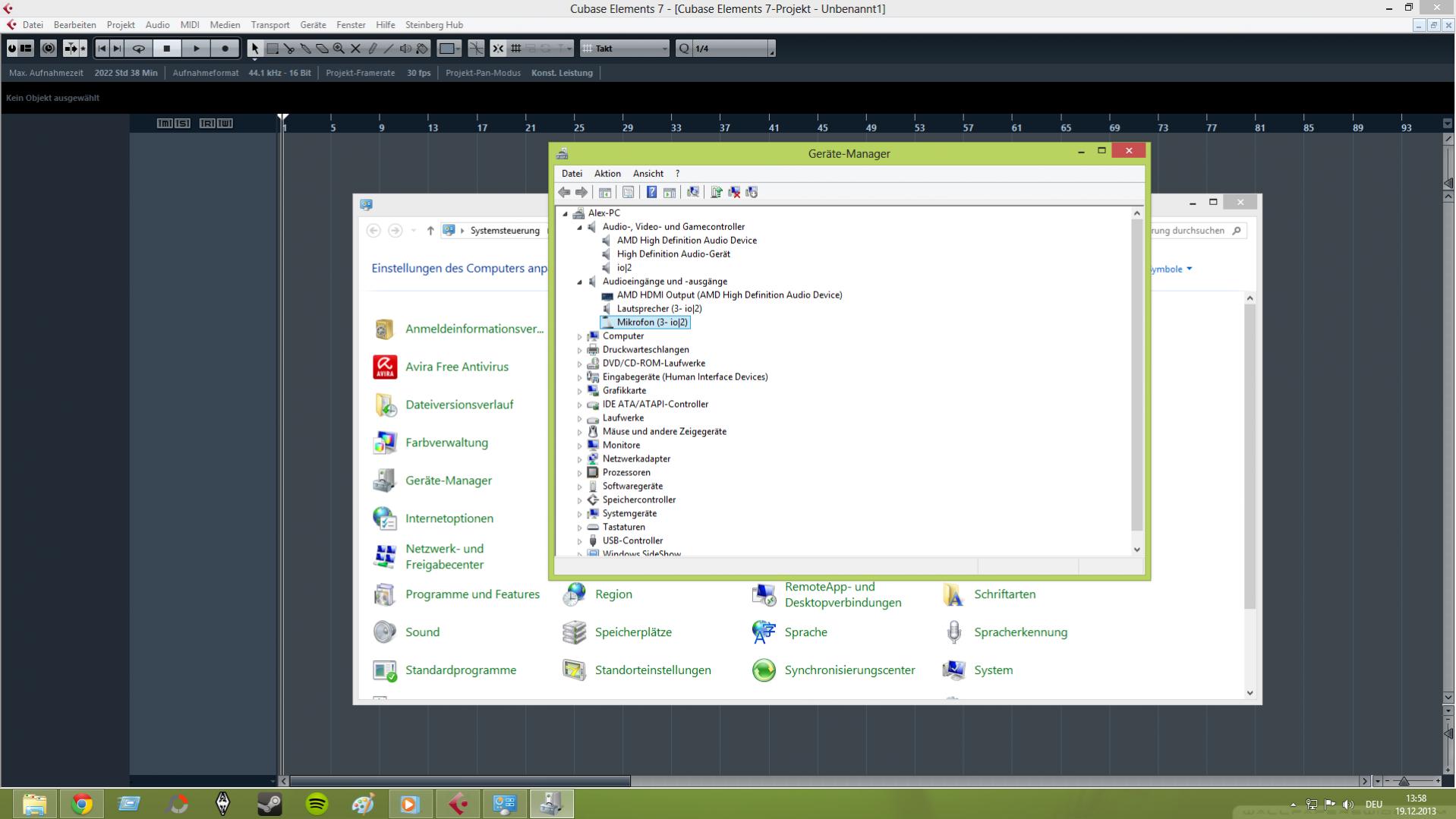This screenshot has width=1456, height=819.
Task: Open the color selector dropdown in toolbar
Action: point(449,49)
